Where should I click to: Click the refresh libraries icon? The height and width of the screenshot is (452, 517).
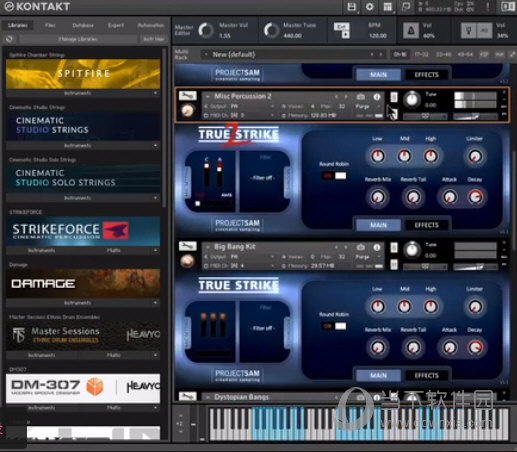coord(9,39)
